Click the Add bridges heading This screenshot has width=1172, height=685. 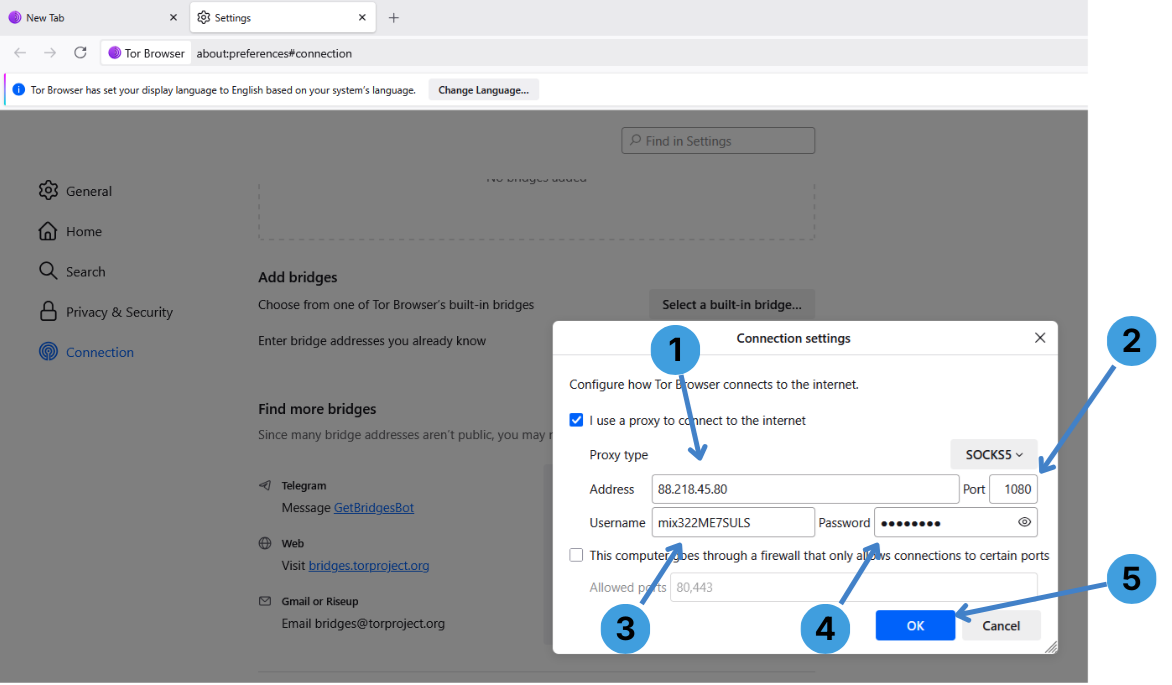pos(297,277)
